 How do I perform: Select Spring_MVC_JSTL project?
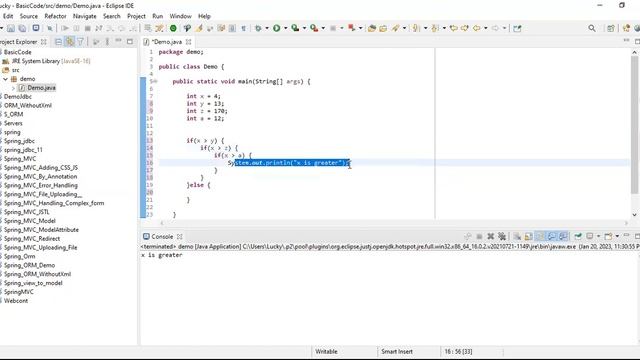[27, 212]
